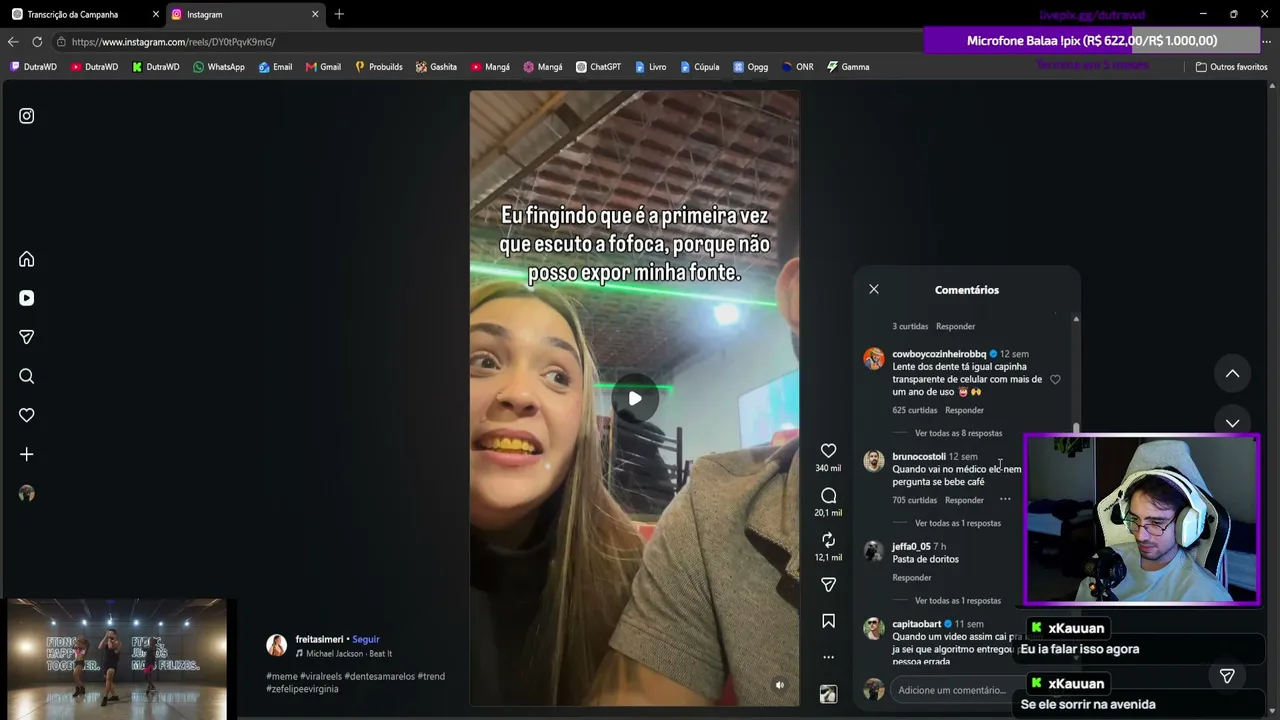Open the audio thumbnail below the reel actions
This screenshot has width=1280, height=720.
click(x=828, y=694)
